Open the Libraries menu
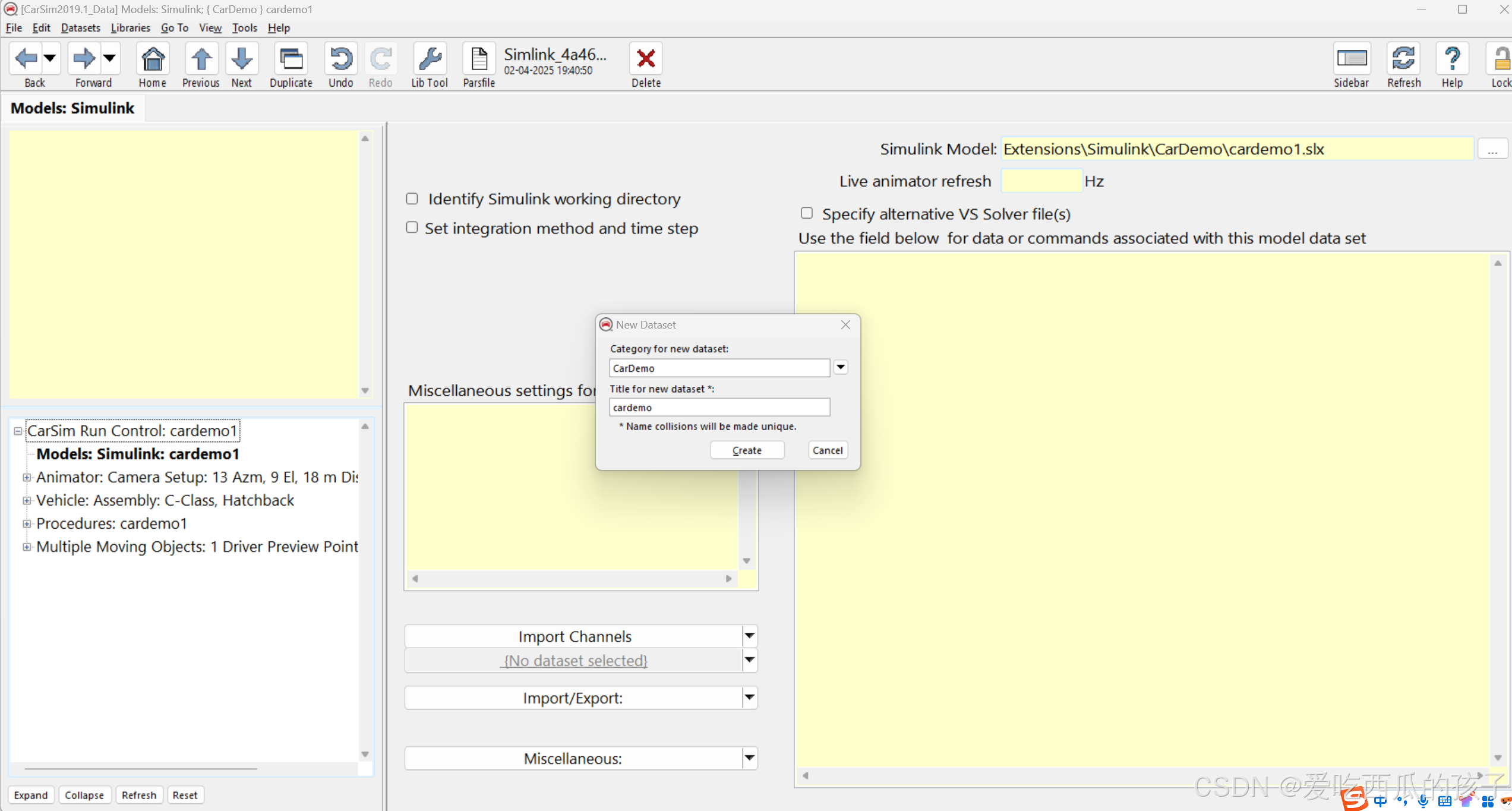Screen dimensions: 1512x811 [x=130, y=28]
